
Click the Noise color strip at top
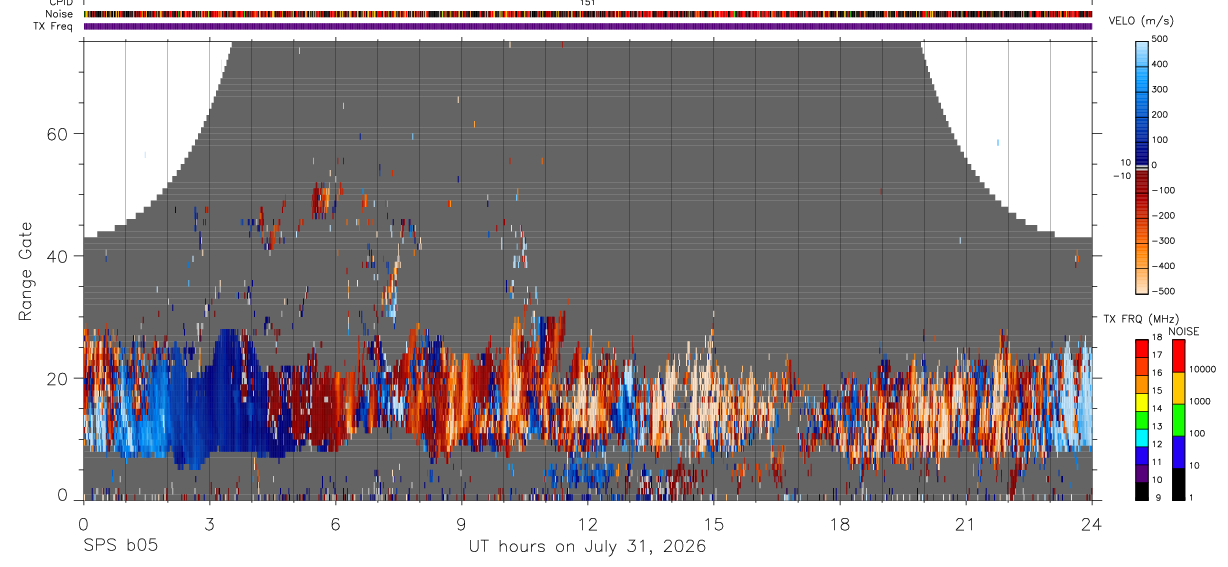pyautogui.click(x=588, y=15)
